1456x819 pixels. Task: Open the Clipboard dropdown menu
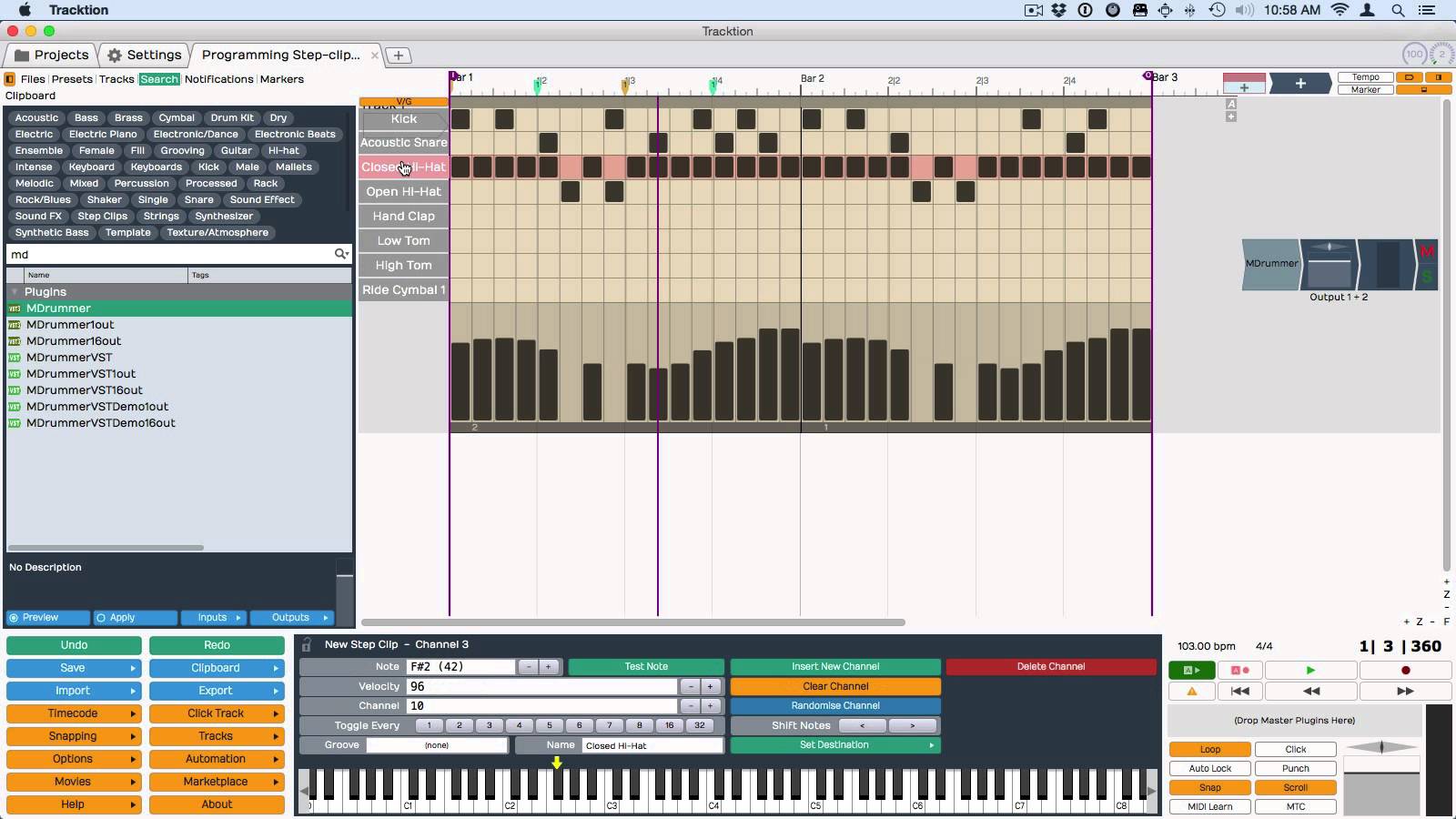(217, 668)
